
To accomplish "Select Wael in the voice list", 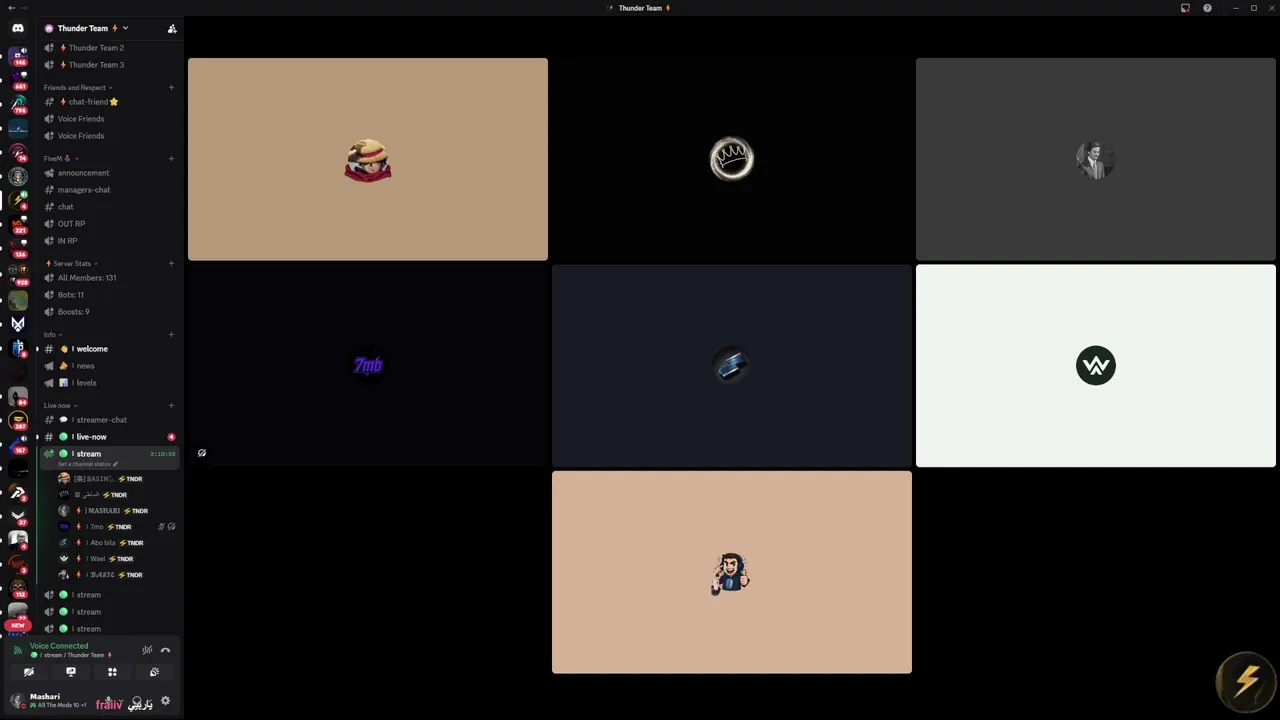I will point(116,559).
